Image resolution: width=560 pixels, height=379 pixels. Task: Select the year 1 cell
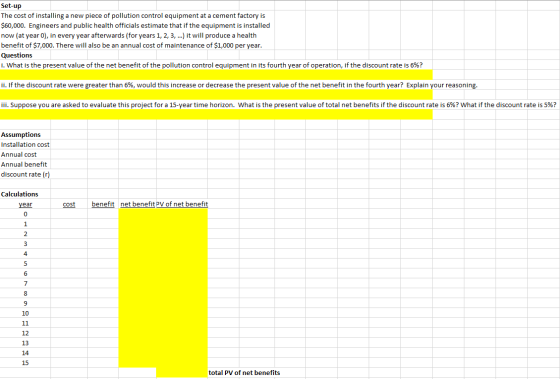tap(25, 224)
